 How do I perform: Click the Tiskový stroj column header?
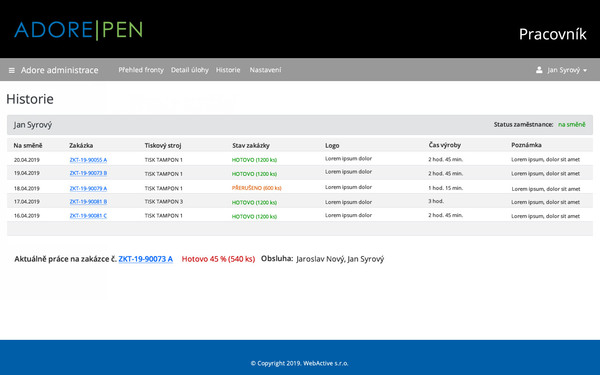click(163, 145)
